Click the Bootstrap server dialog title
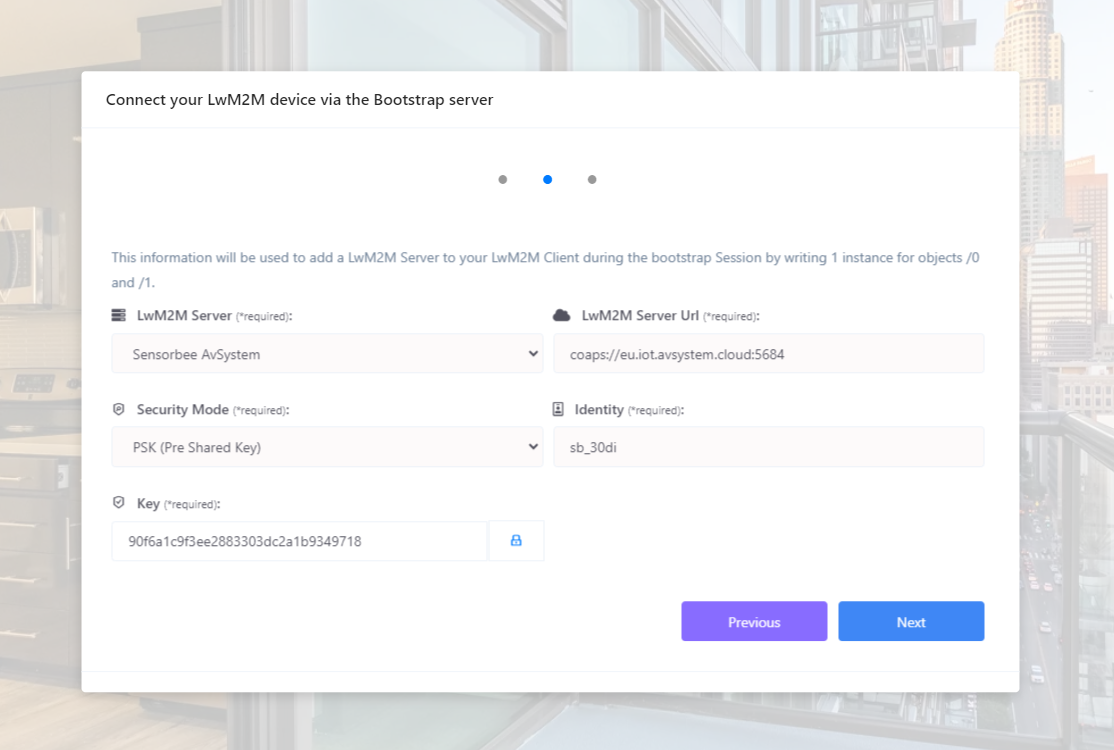Image resolution: width=1114 pixels, height=750 pixels. 299,99
